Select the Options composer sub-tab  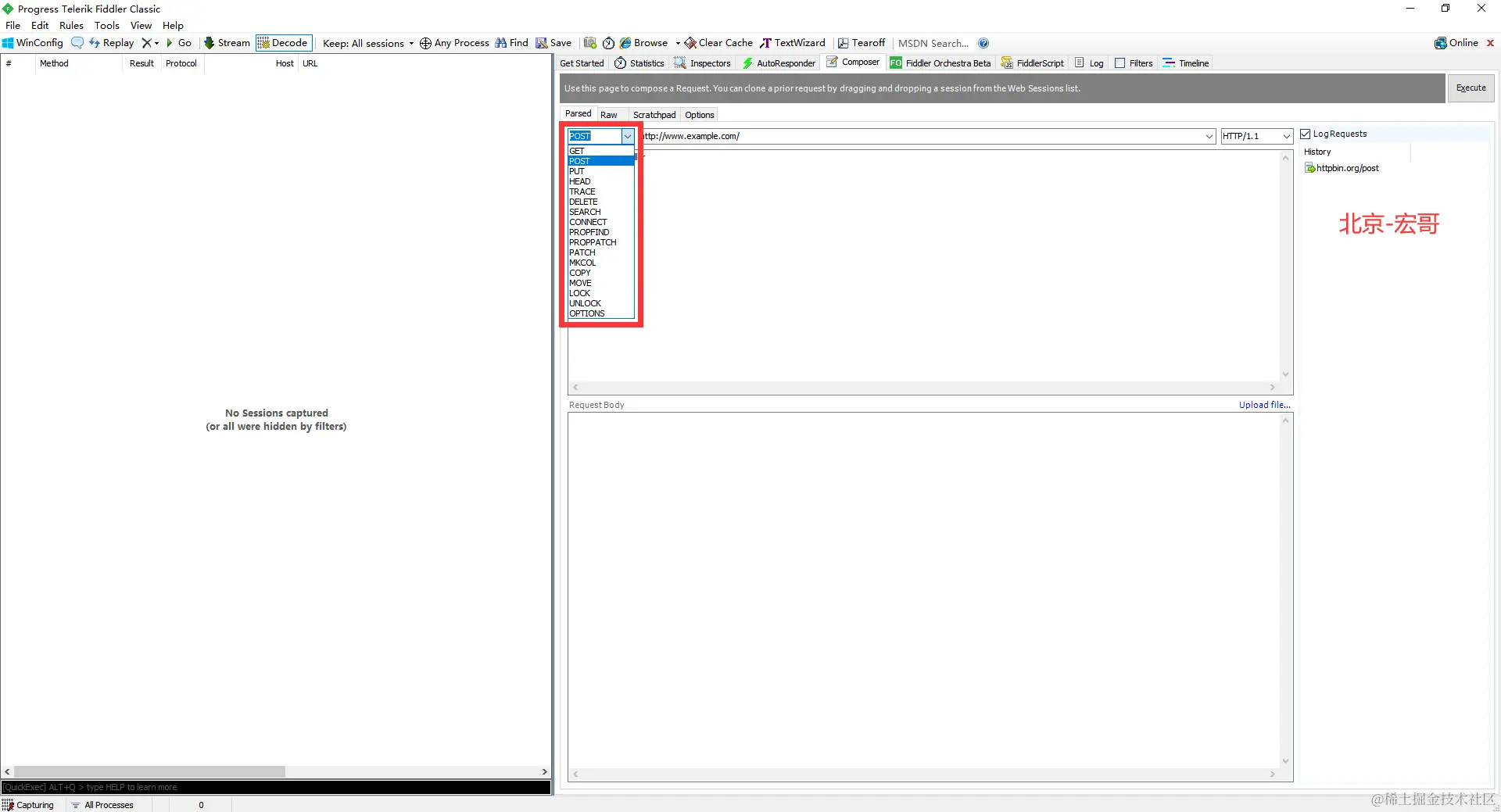(700, 115)
